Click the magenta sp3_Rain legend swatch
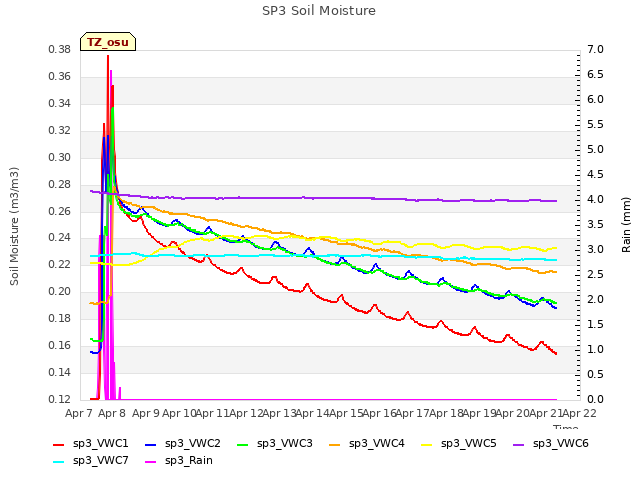Screen dimensions: 640x480 (x=151, y=462)
